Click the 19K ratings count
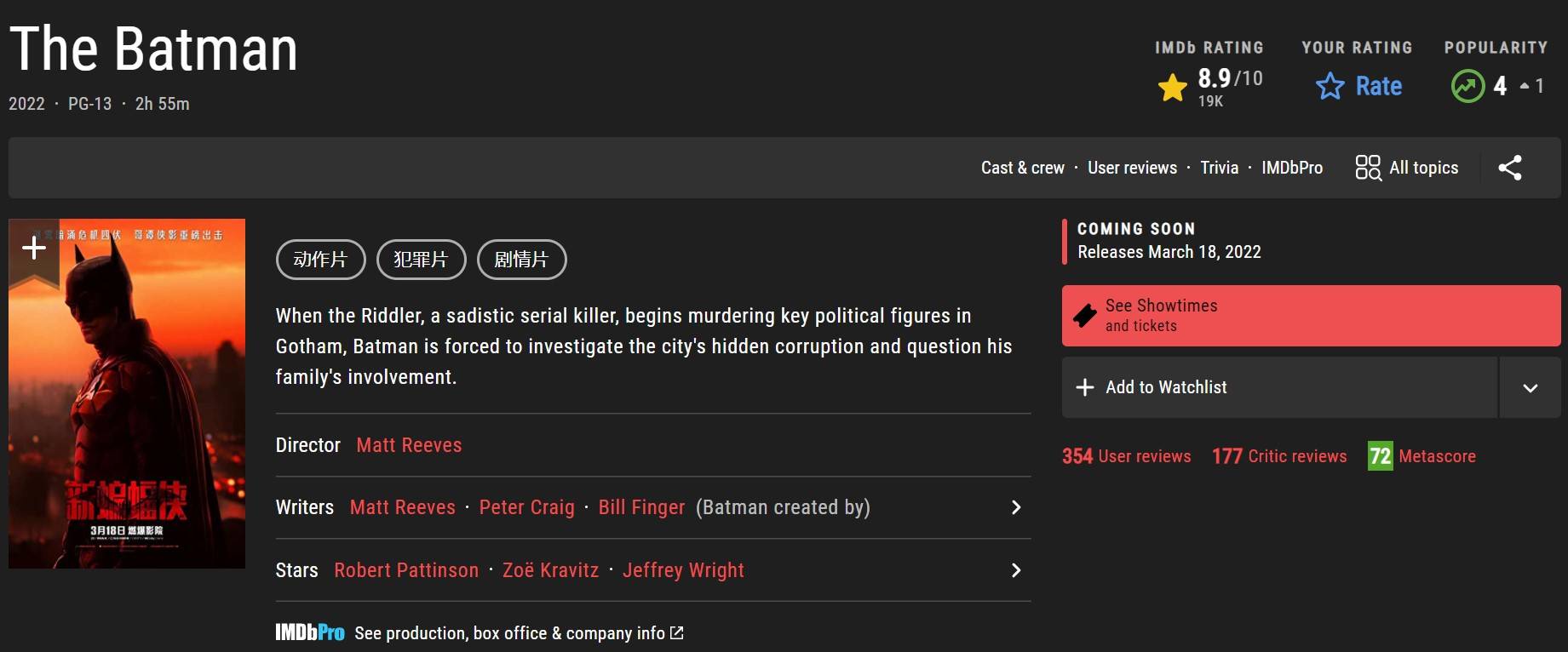This screenshot has height=652, width=1568. [x=1210, y=101]
